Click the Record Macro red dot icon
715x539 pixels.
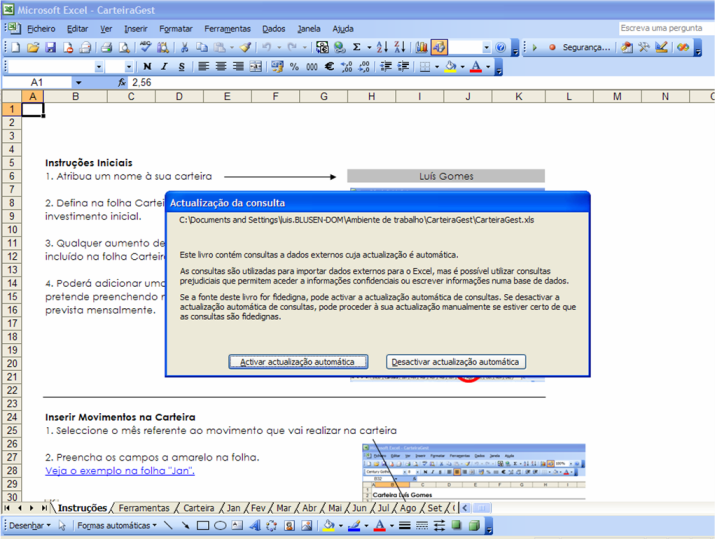[552, 47]
